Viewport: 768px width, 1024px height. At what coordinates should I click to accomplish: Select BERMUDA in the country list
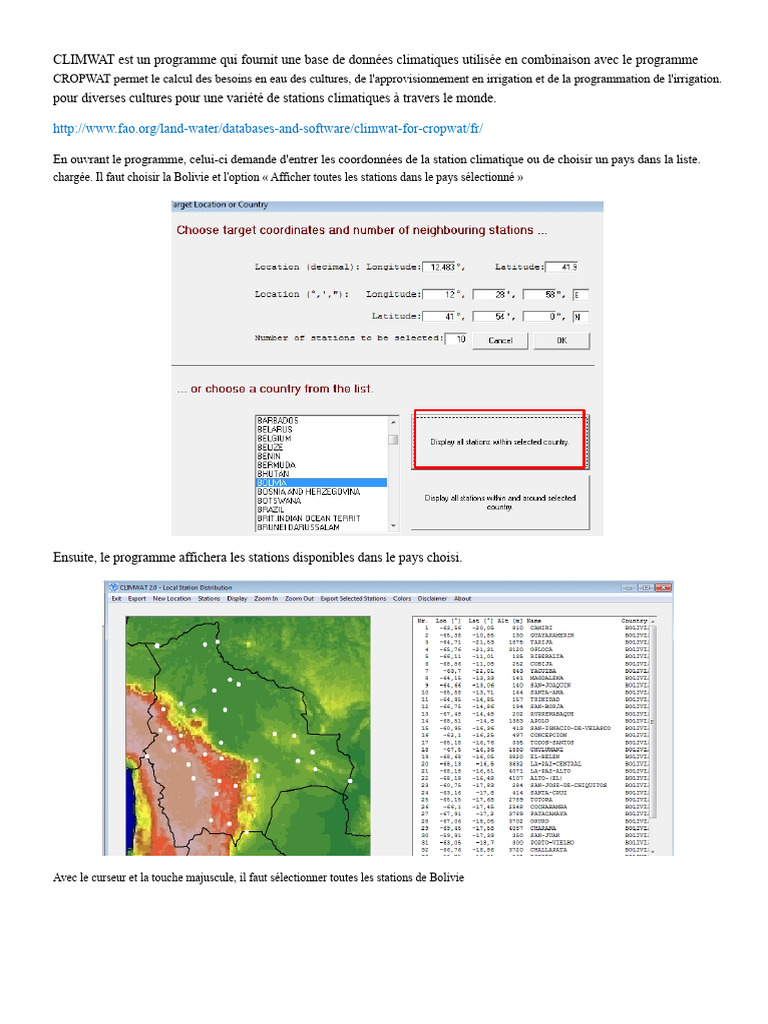coord(276,465)
